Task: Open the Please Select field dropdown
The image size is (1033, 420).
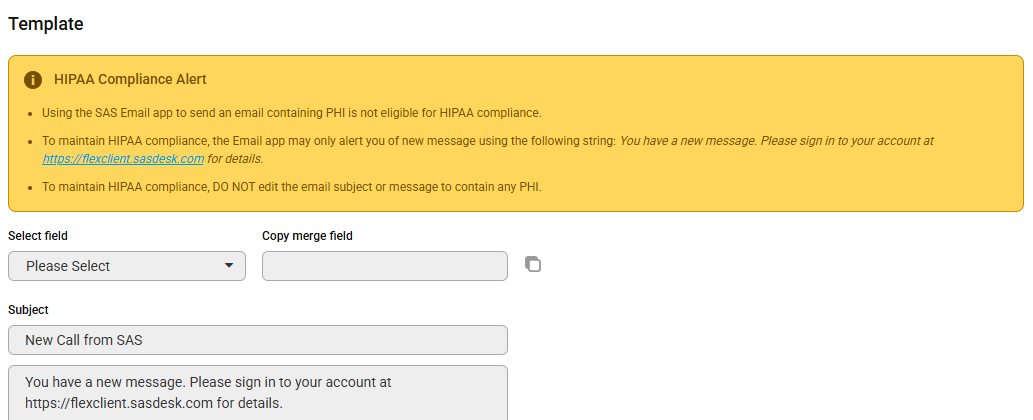Action: coord(126,266)
